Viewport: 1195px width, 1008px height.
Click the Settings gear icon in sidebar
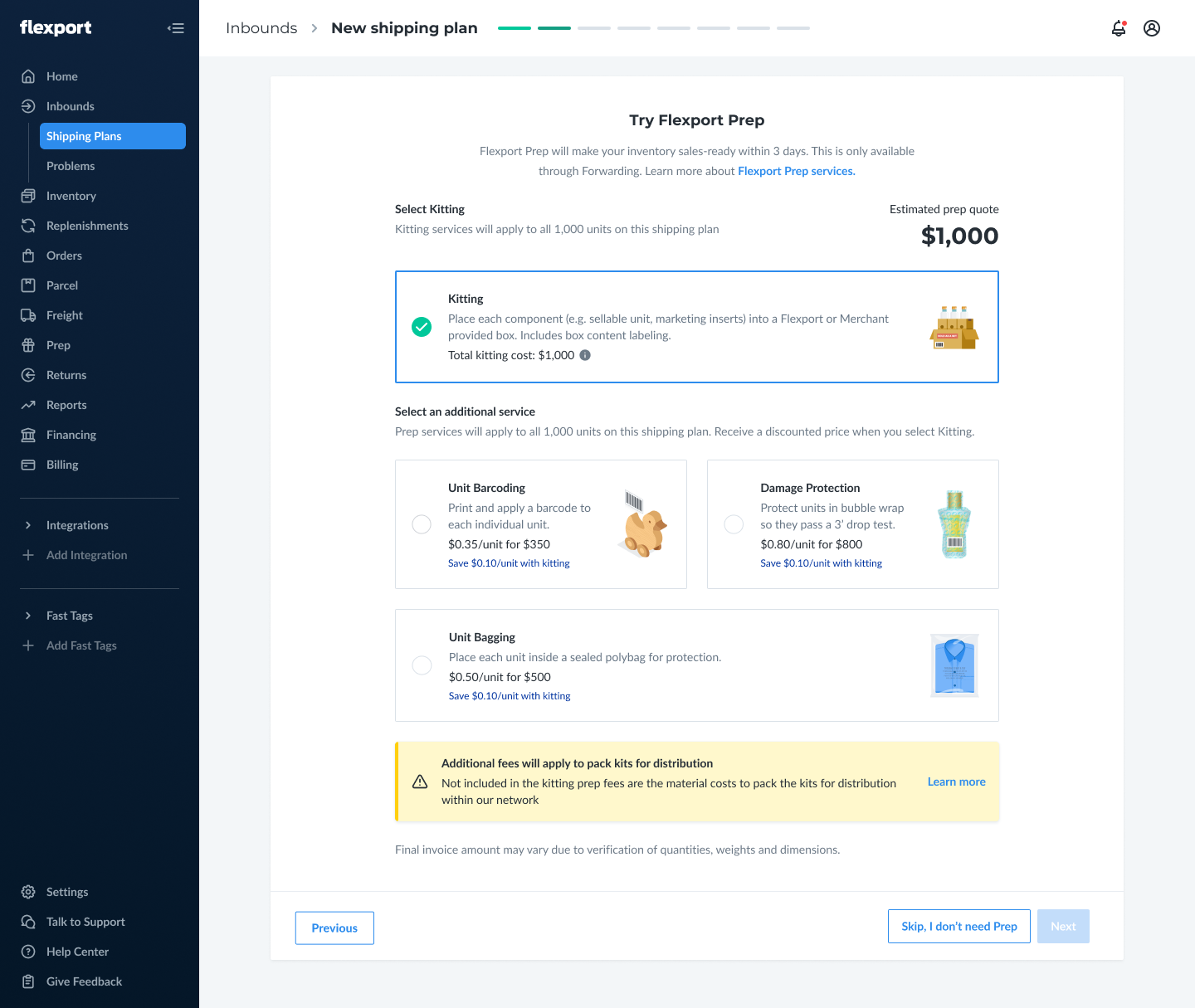[x=28, y=892]
